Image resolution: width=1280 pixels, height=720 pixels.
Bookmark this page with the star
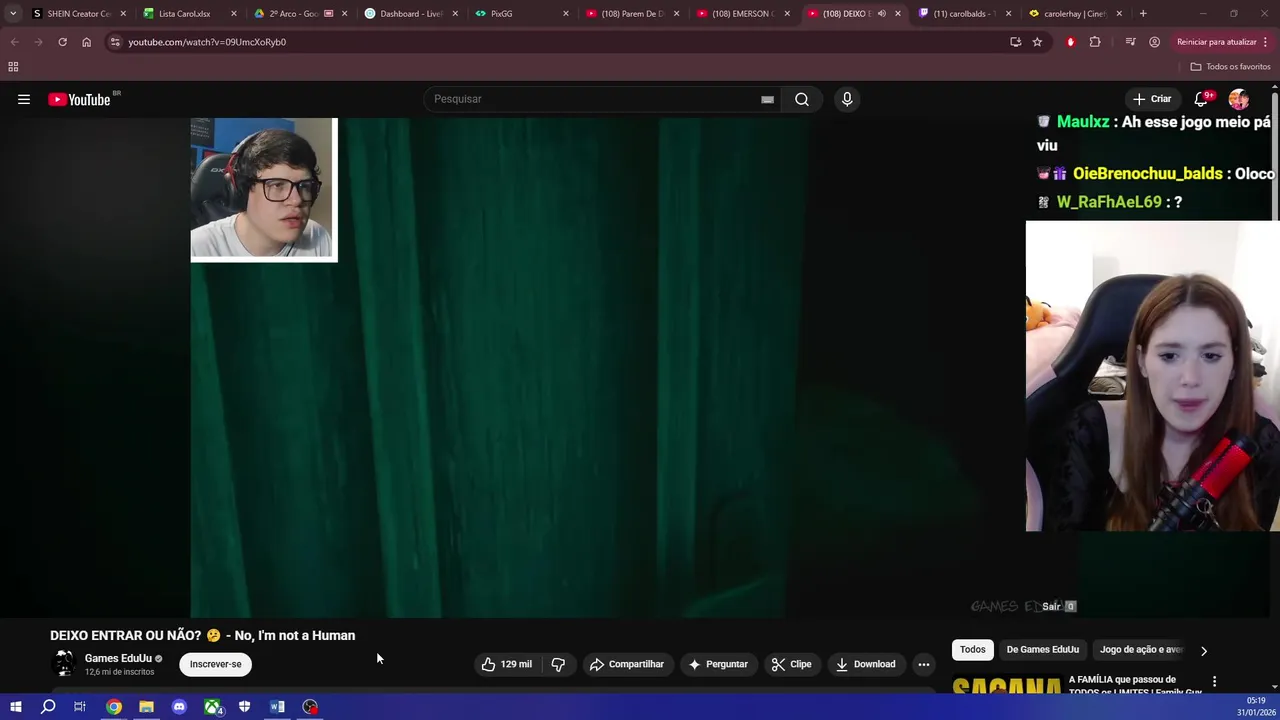(1037, 42)
